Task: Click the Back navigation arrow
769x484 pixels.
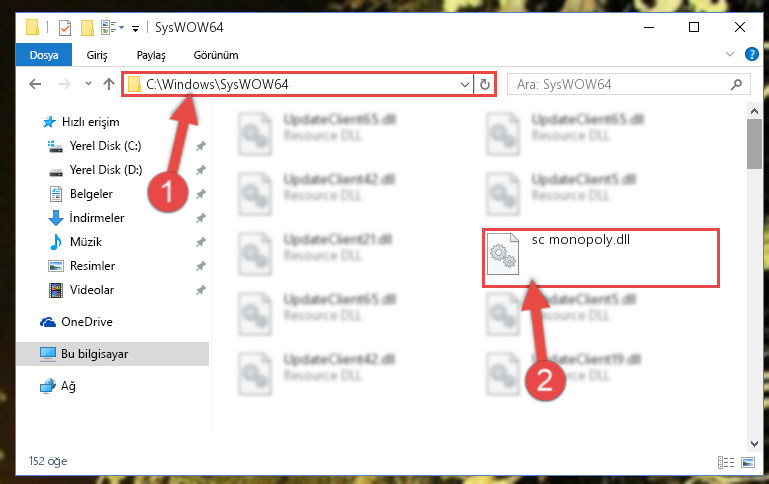Action: (35, 84)
